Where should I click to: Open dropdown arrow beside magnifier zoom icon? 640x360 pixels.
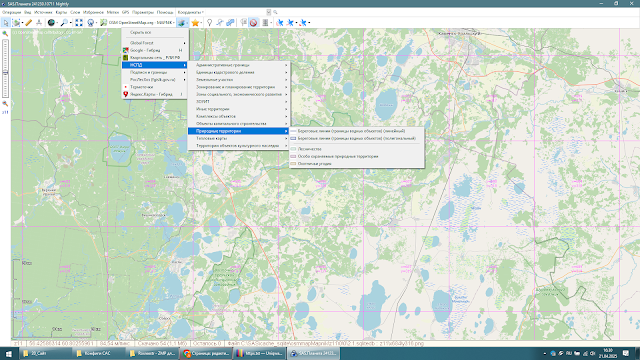click(x=71, y=23)
